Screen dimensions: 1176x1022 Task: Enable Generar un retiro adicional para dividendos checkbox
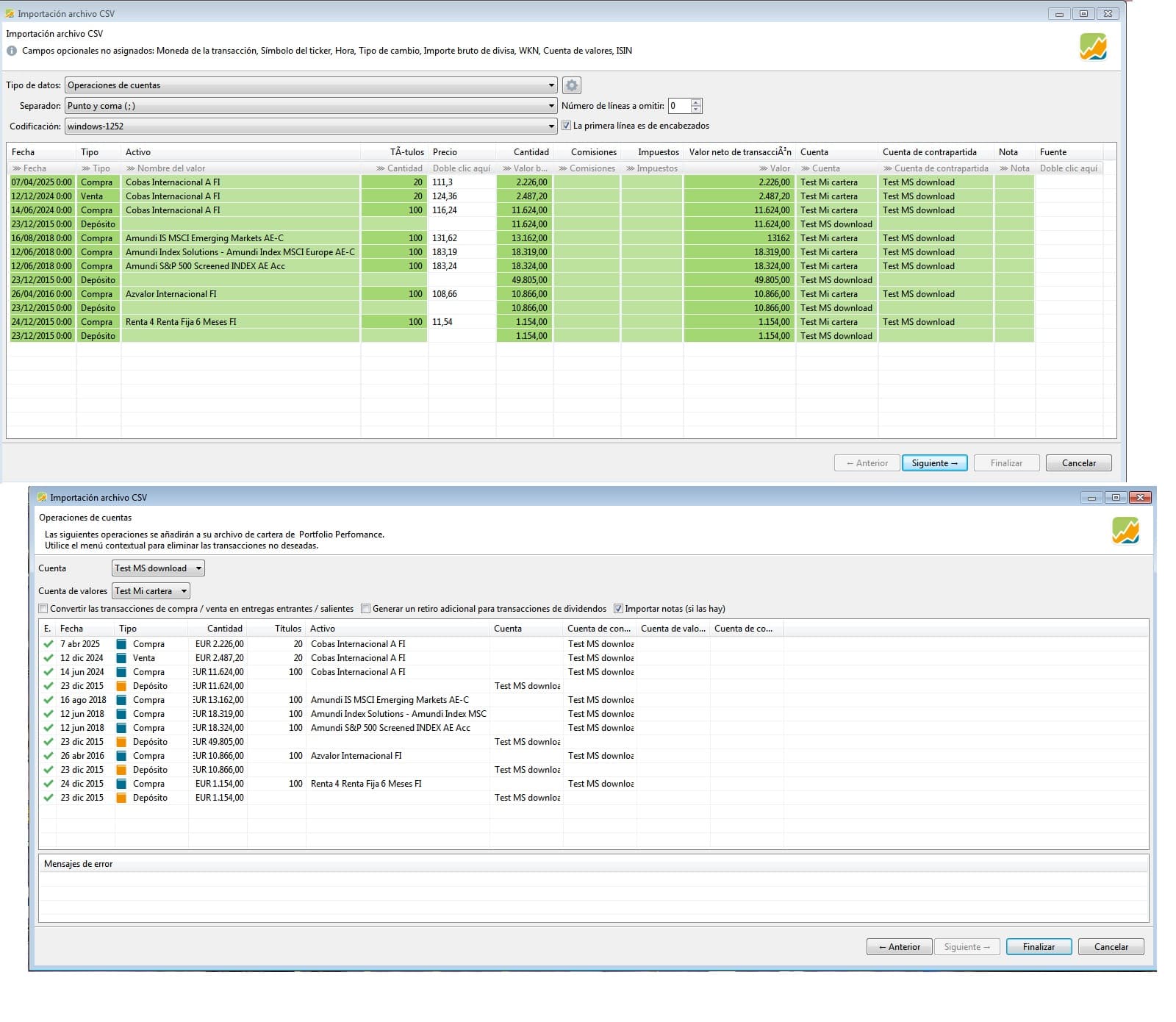366,609
